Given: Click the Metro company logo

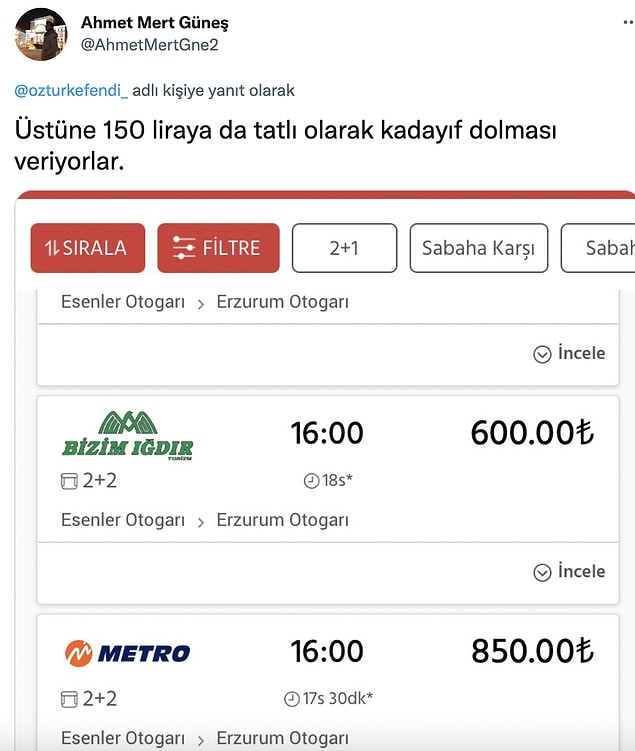Looking at the screenshot, I should (127, 653).
